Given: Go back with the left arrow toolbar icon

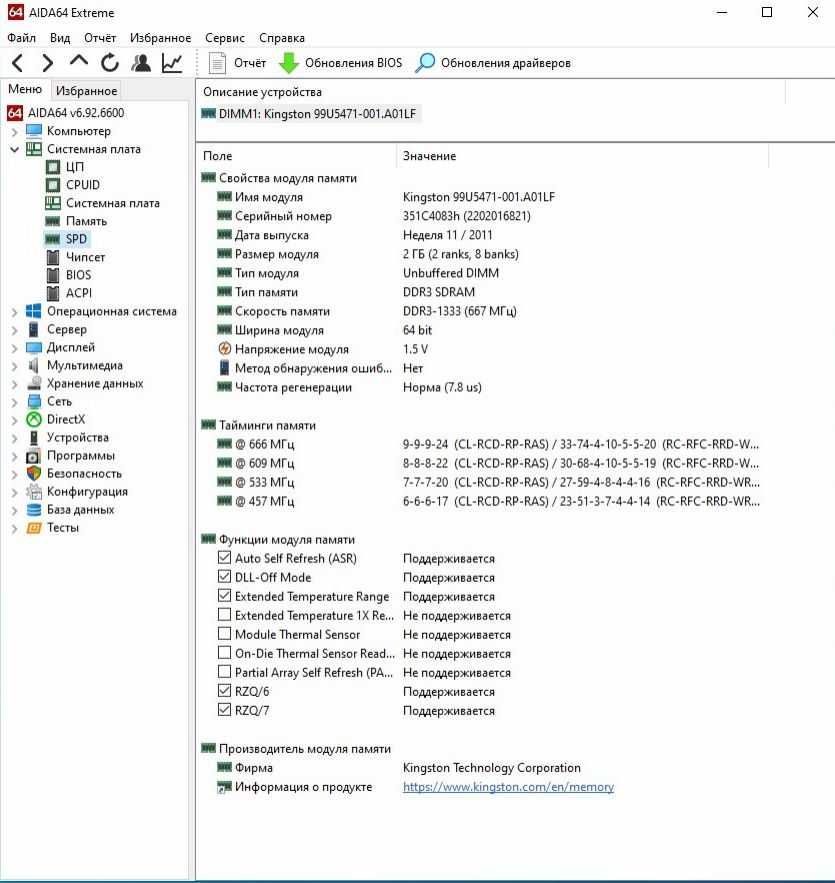Looking at the screenshot, I should [17, 63].
